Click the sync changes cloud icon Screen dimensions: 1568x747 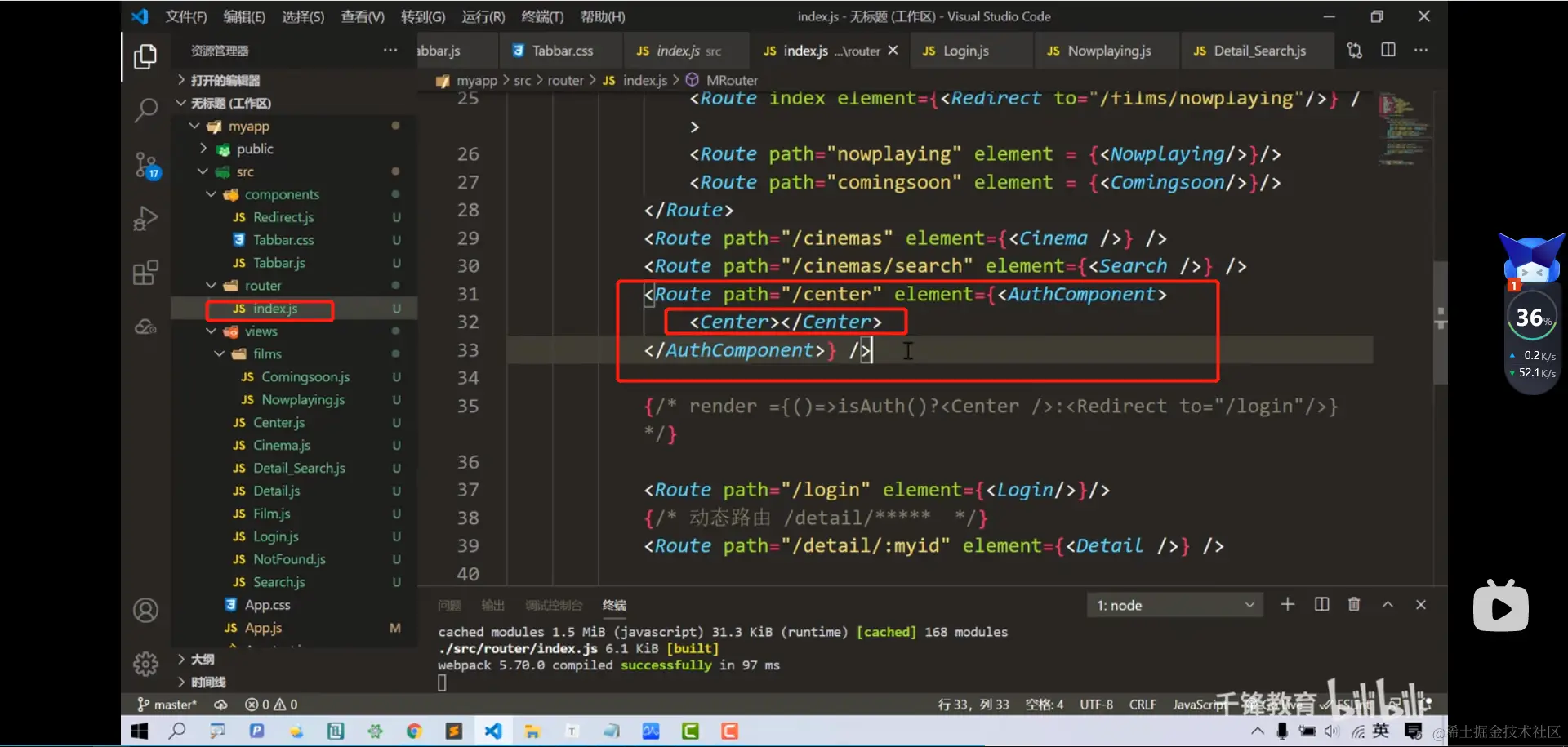pyautogui.click(x=220, y=705)
